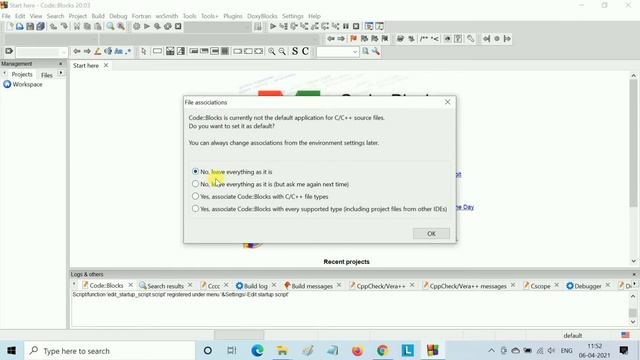Click the Zoom in toolbar icon
The image size is (640, 360).
271,51
